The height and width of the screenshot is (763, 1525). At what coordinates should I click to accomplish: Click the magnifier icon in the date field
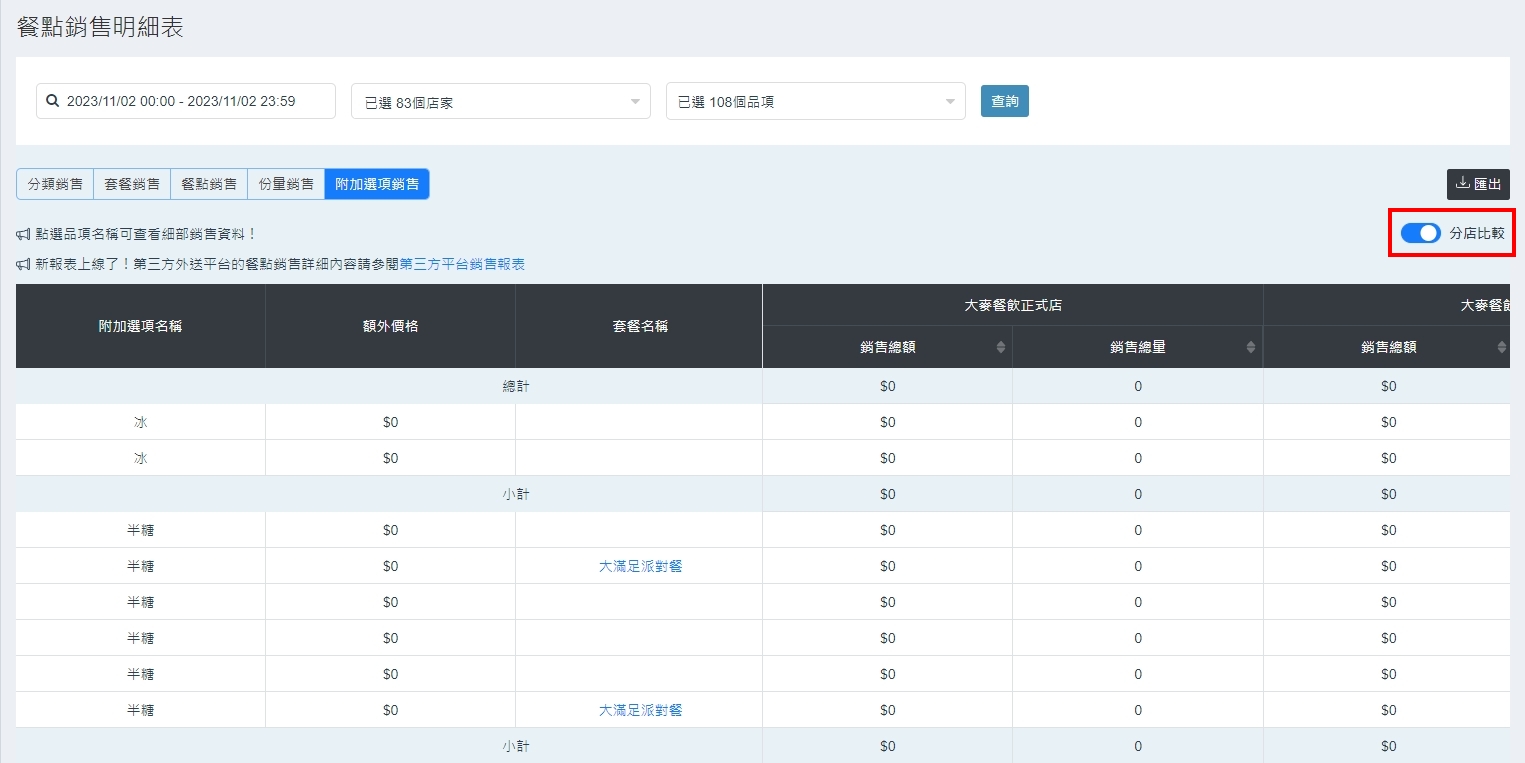53,101
